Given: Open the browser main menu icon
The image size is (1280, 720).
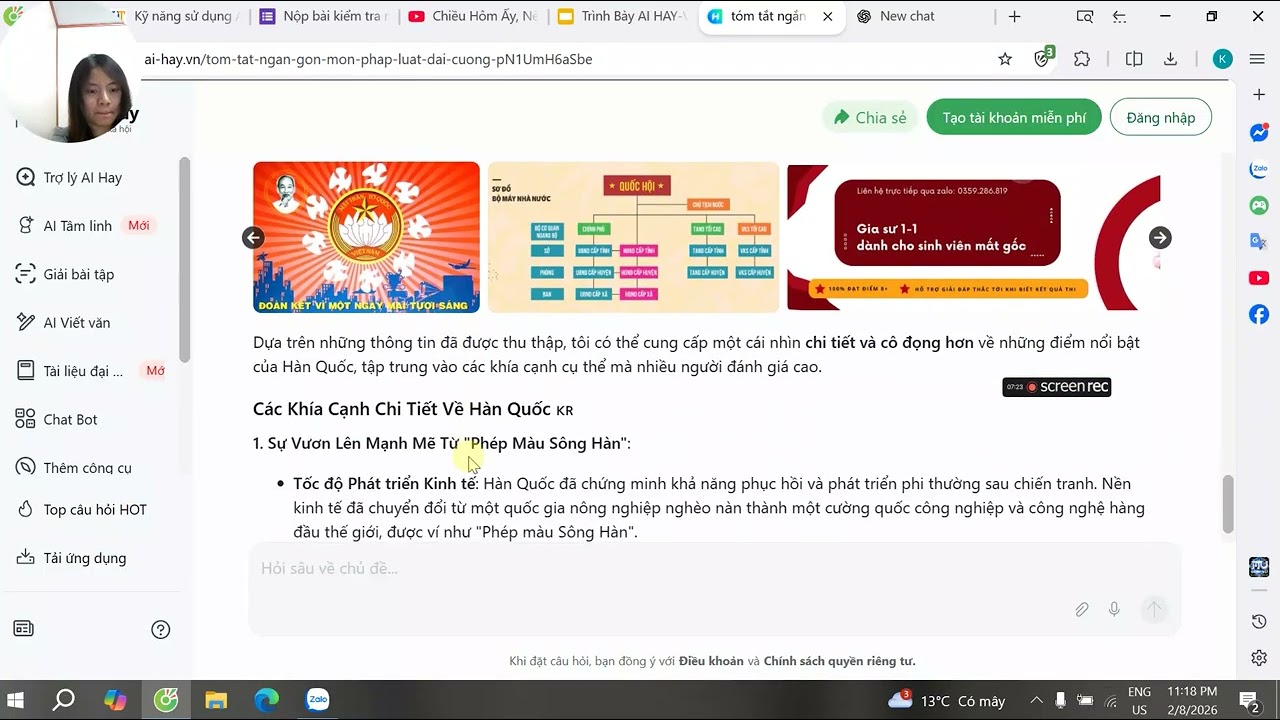Looking at the screenshot, I should (x=1258, y=59).
